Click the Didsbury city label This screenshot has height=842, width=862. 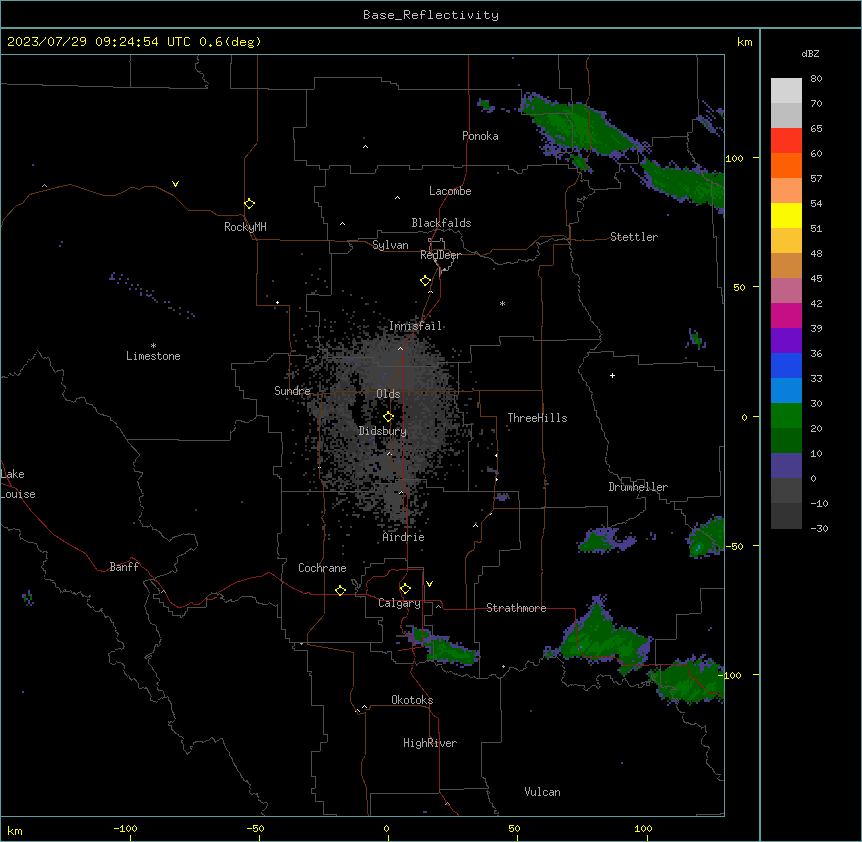click(383, 431)
